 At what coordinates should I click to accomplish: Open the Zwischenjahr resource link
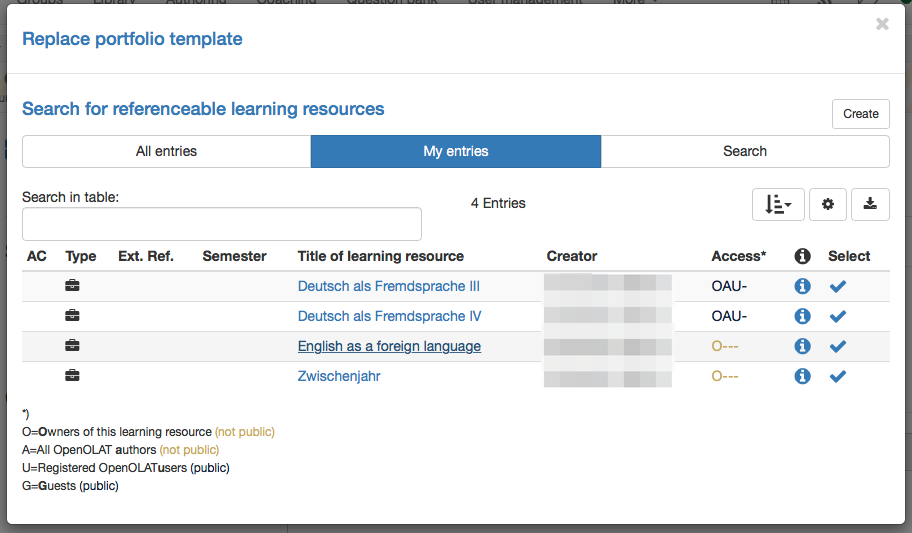click(x=339, y=377)
